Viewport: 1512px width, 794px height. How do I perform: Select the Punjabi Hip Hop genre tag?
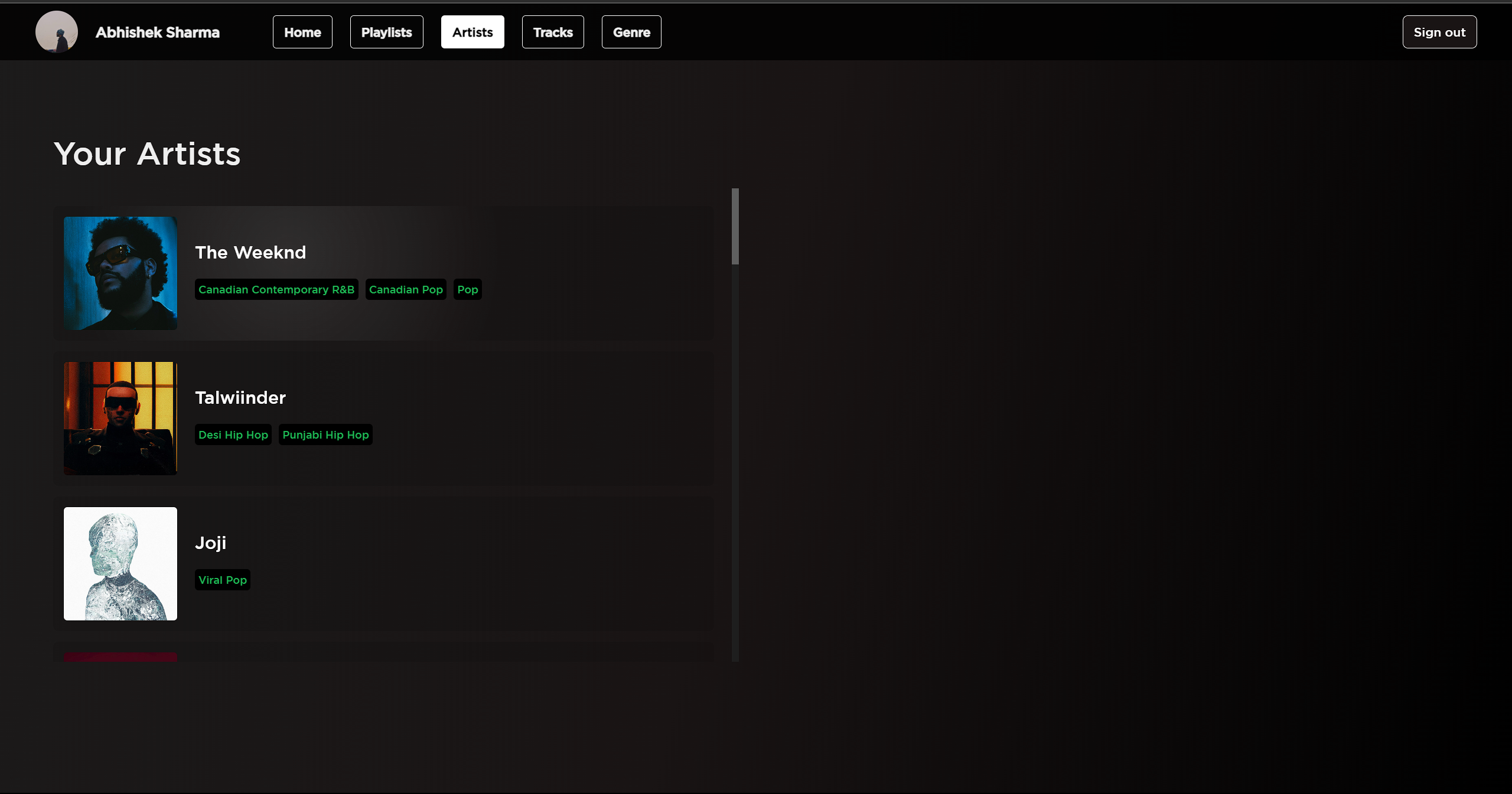[325, 434]
